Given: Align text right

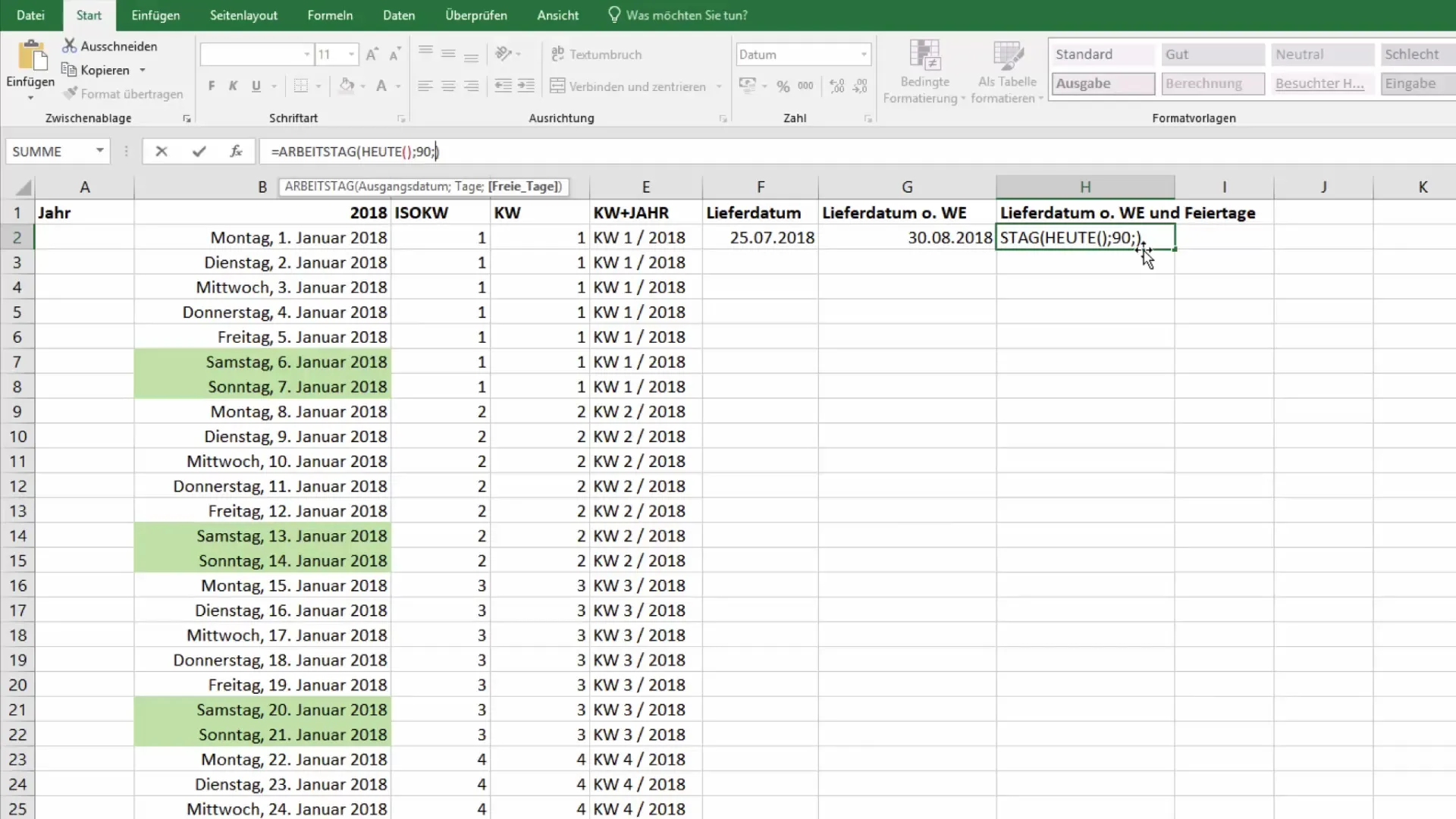Looking at the screenshot, I should 471,86.
